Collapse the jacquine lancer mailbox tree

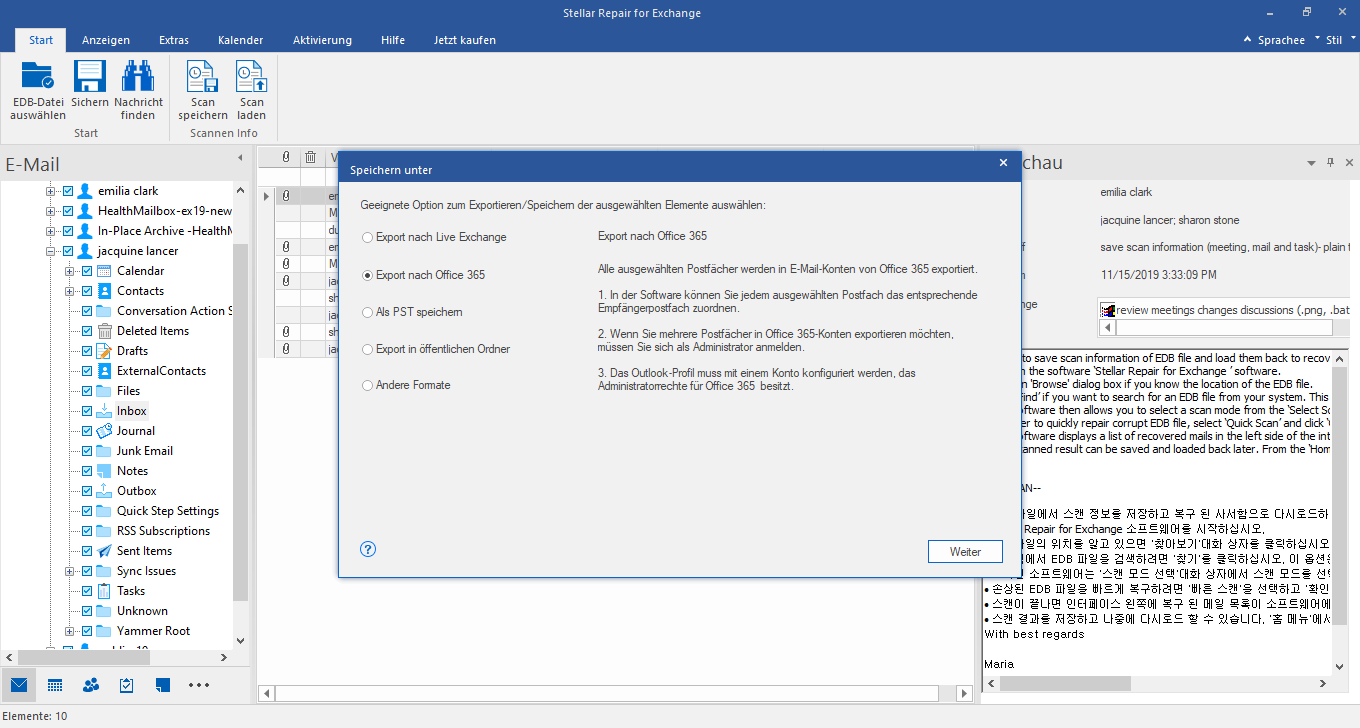51,251
